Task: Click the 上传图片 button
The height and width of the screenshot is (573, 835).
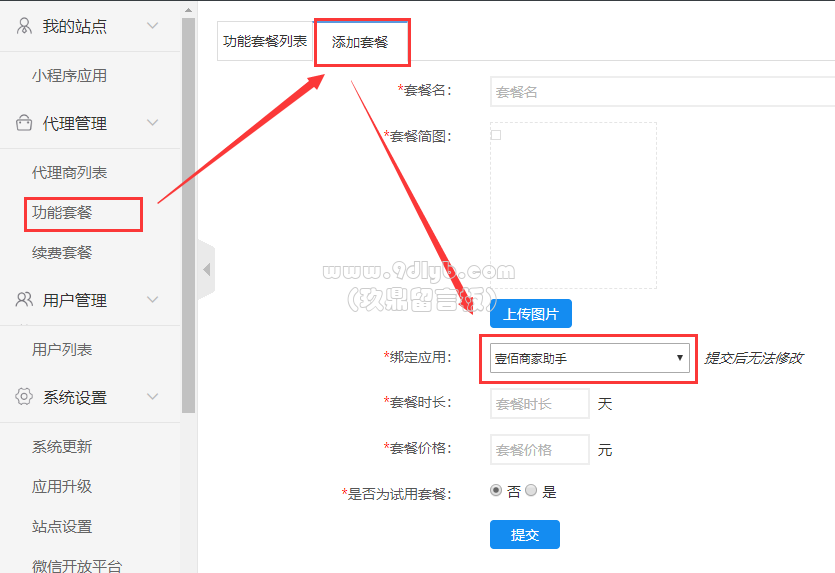Action: (531, 314)
